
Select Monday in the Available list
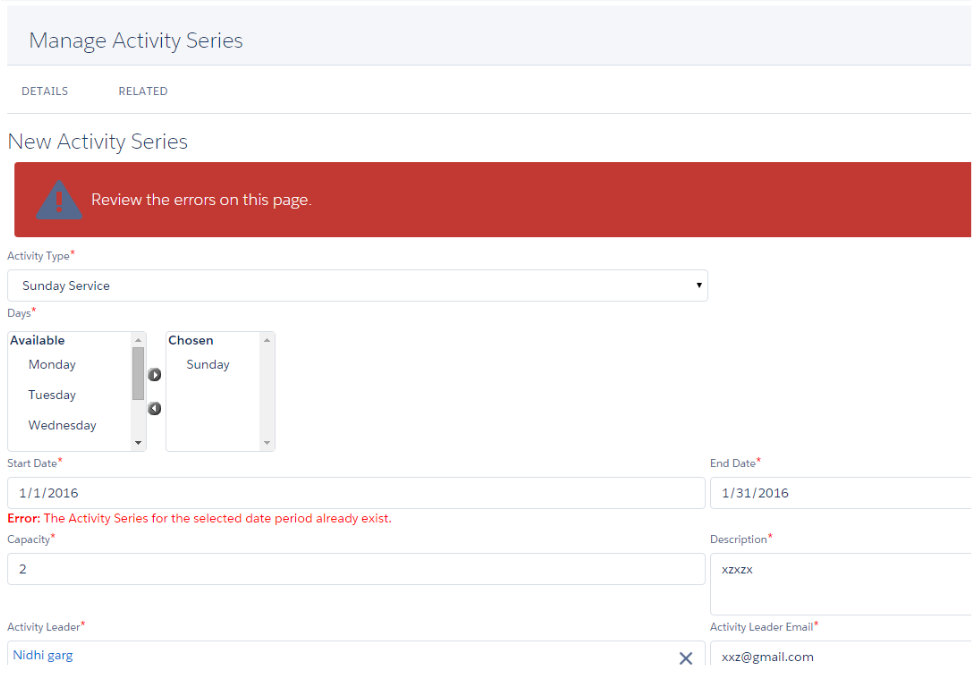tap(52, 365)
